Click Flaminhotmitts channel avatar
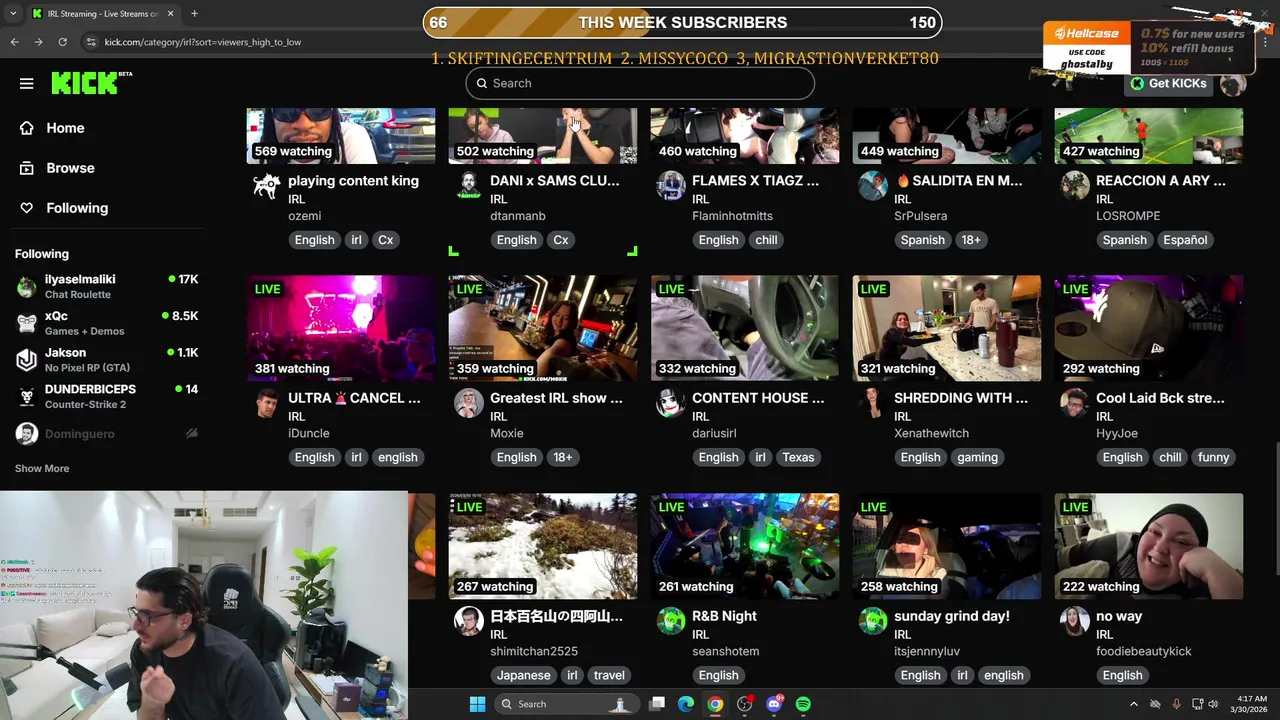This screenshot has width=1280, height=720. tap(671, 187)
